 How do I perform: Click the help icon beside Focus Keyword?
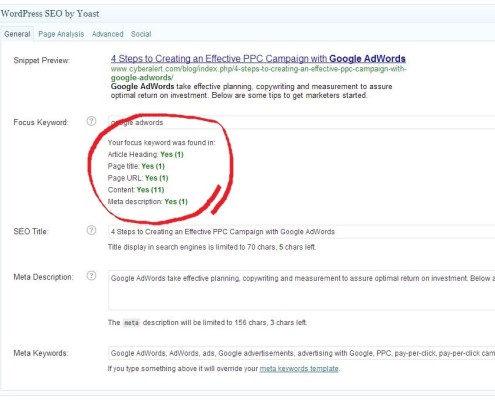point(91,121)
